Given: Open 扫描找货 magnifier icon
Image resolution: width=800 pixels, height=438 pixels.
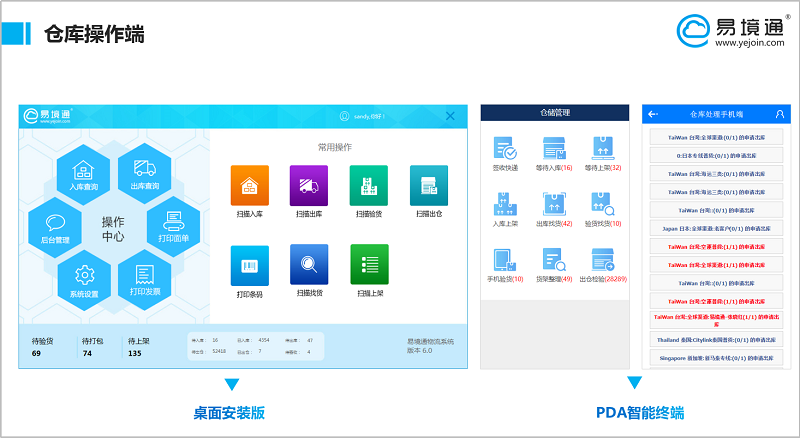Looking at the screenshot, I should pyautogui.click(x=308, y=264).
